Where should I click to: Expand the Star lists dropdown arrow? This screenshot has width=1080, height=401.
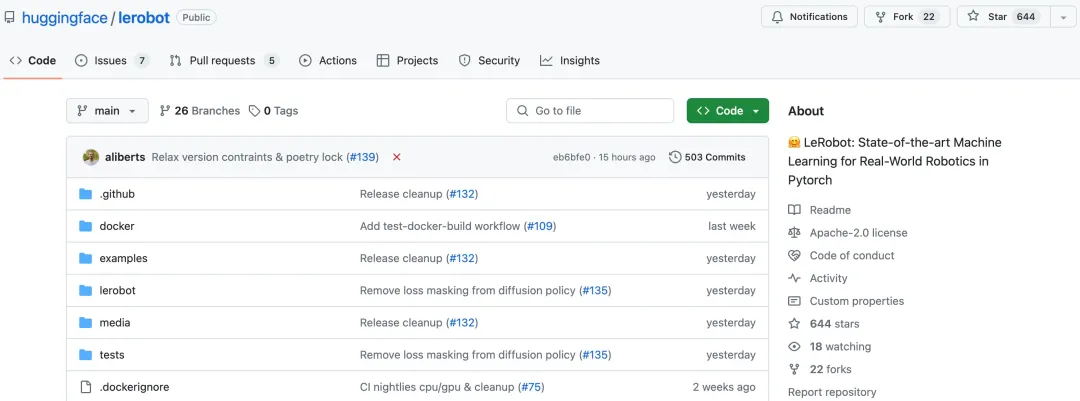1063,17
